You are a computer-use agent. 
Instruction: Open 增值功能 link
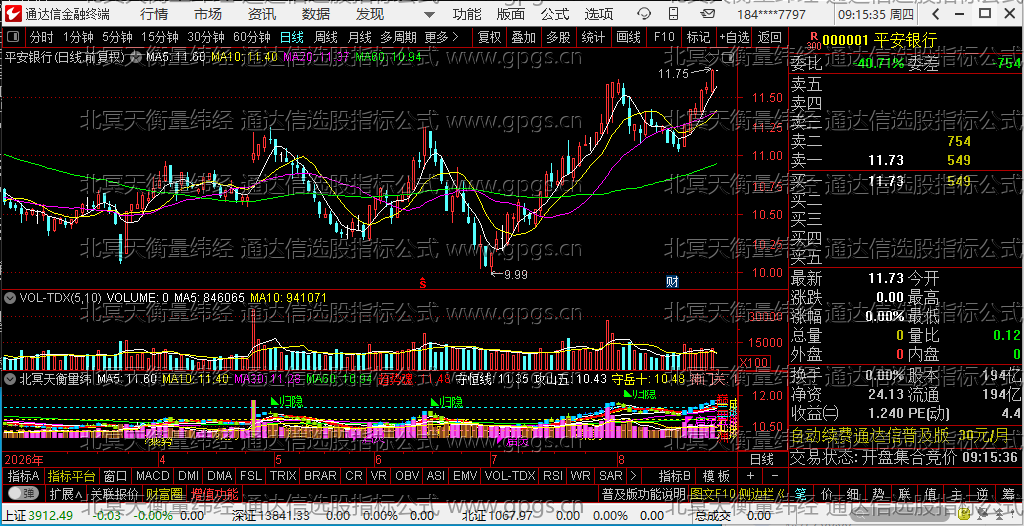click(x=214, y=493)
